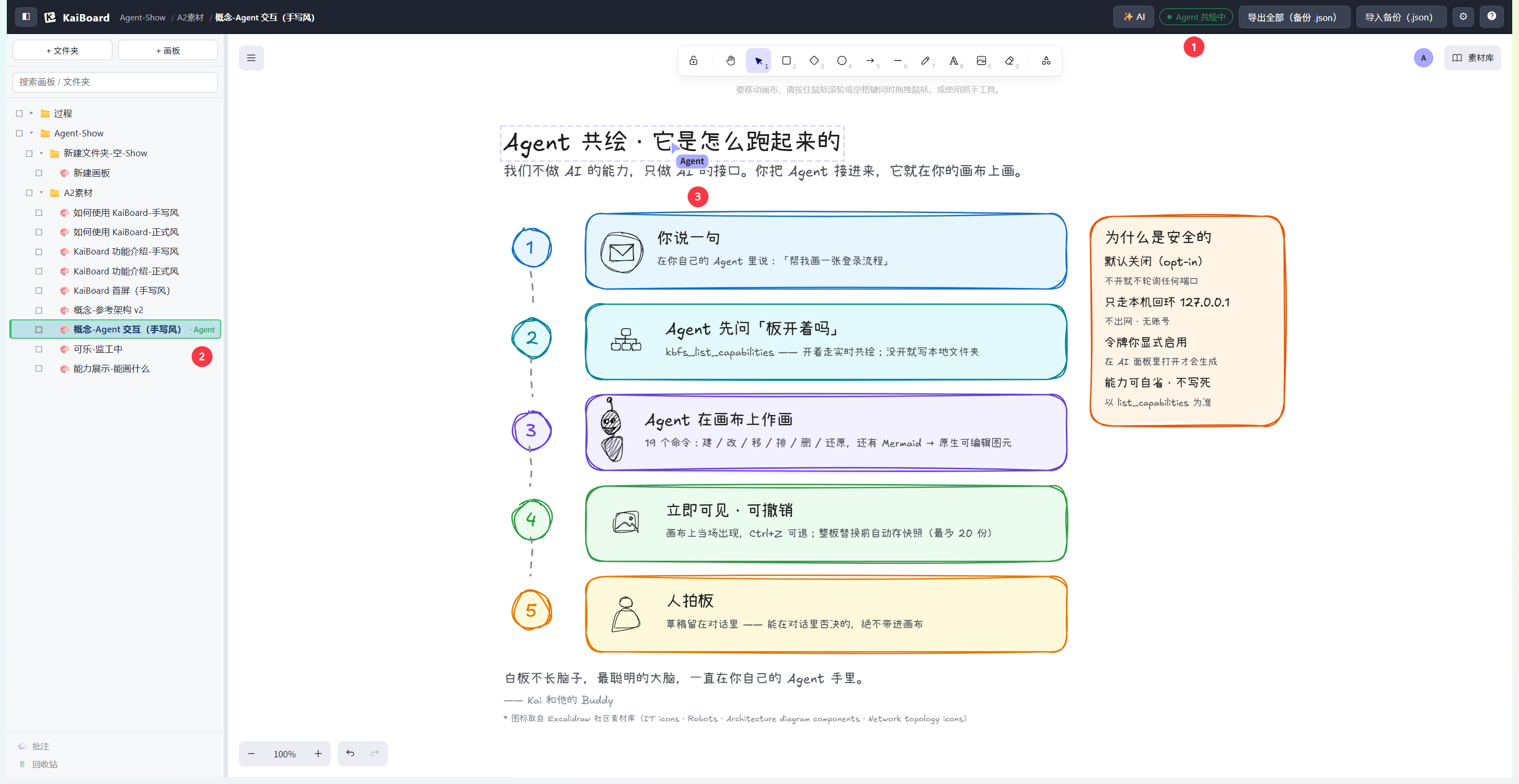This screenshot has height=784, width=1519.
Task: Select the Rectangle tool
Action: click(x=787, y=60)
